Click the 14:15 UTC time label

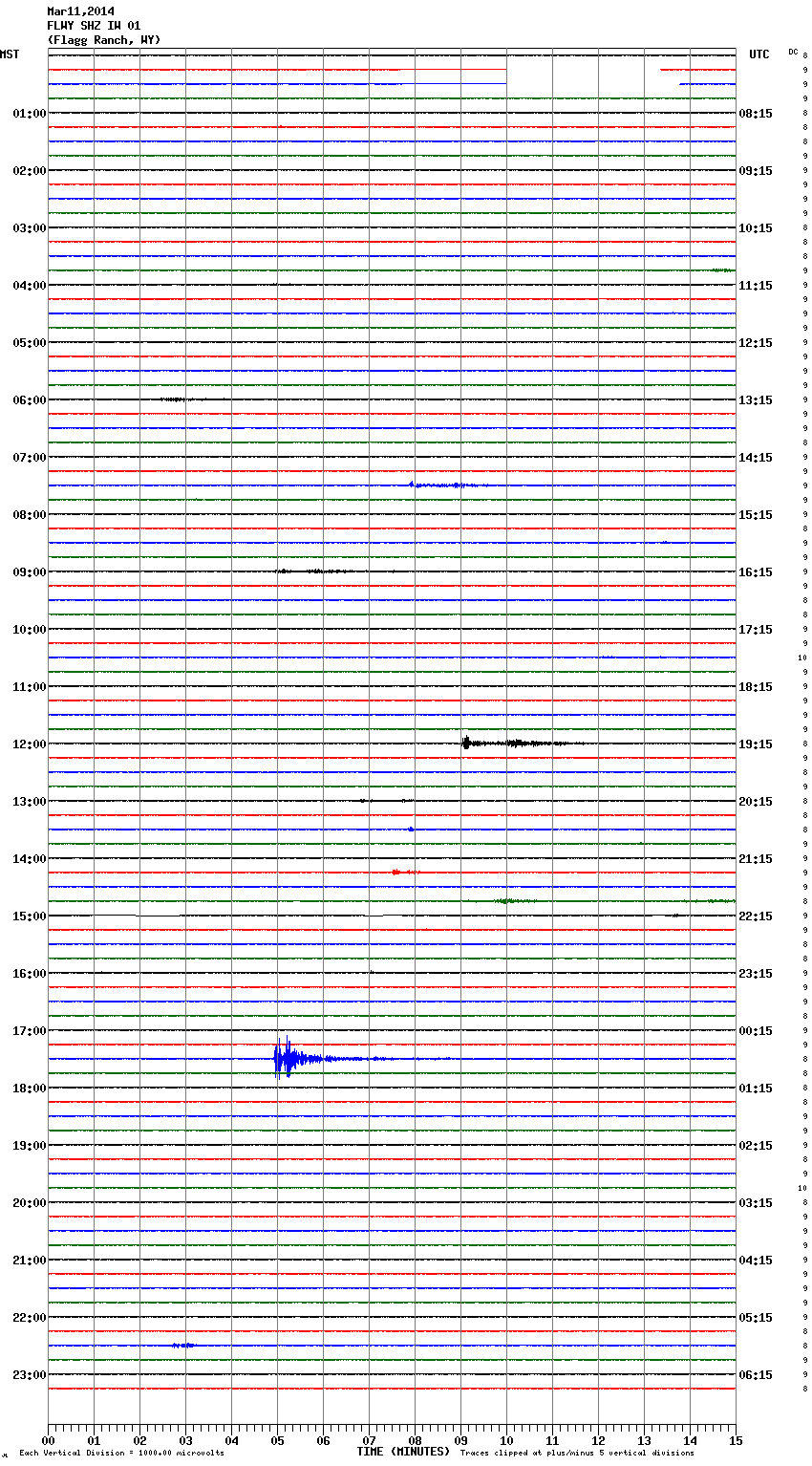pyautogui.click(x=756, y=458)
